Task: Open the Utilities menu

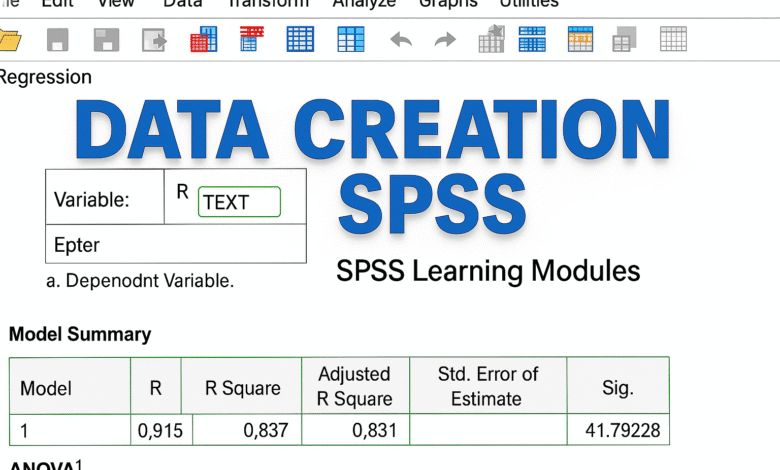Action: [x=529, y=3]
